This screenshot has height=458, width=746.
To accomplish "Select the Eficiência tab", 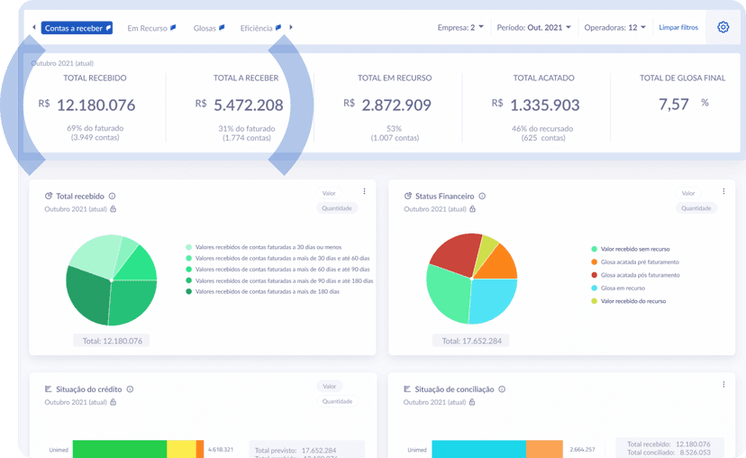I will (x=260, y=27).
